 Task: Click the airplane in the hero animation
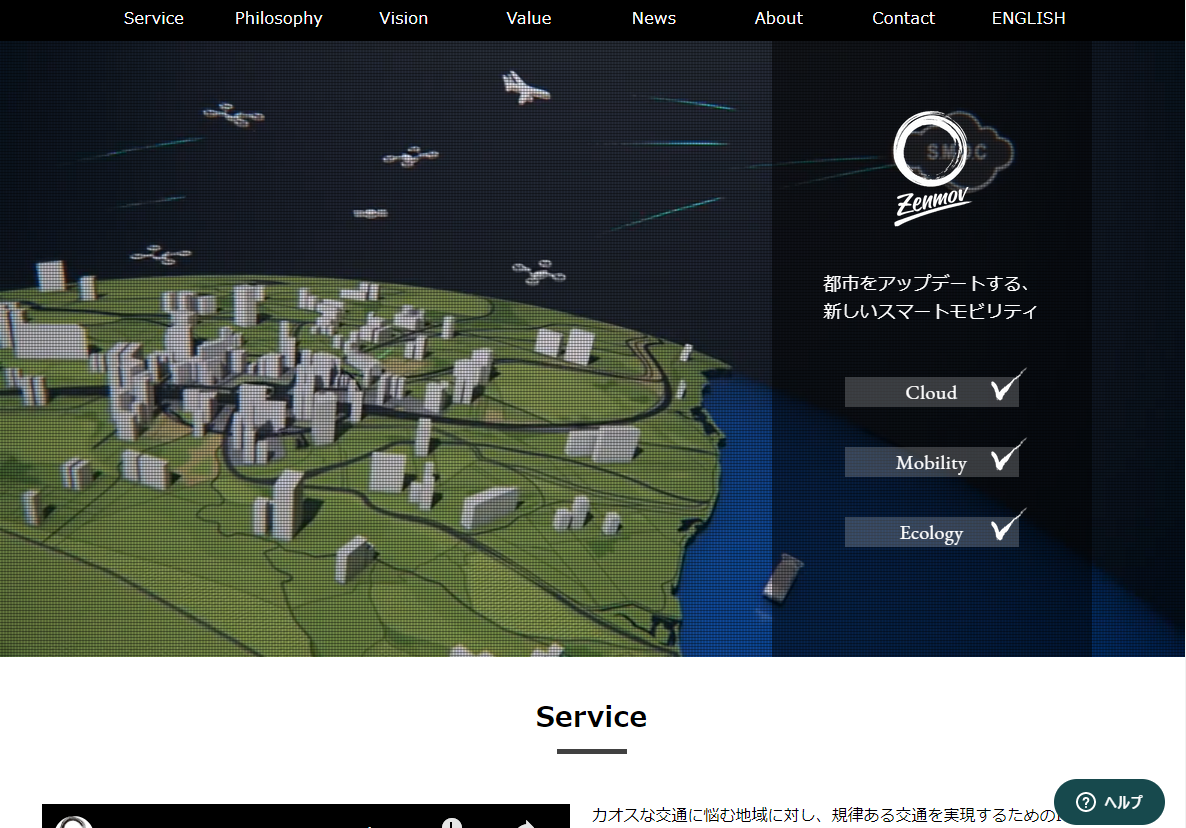click(525, 88)
